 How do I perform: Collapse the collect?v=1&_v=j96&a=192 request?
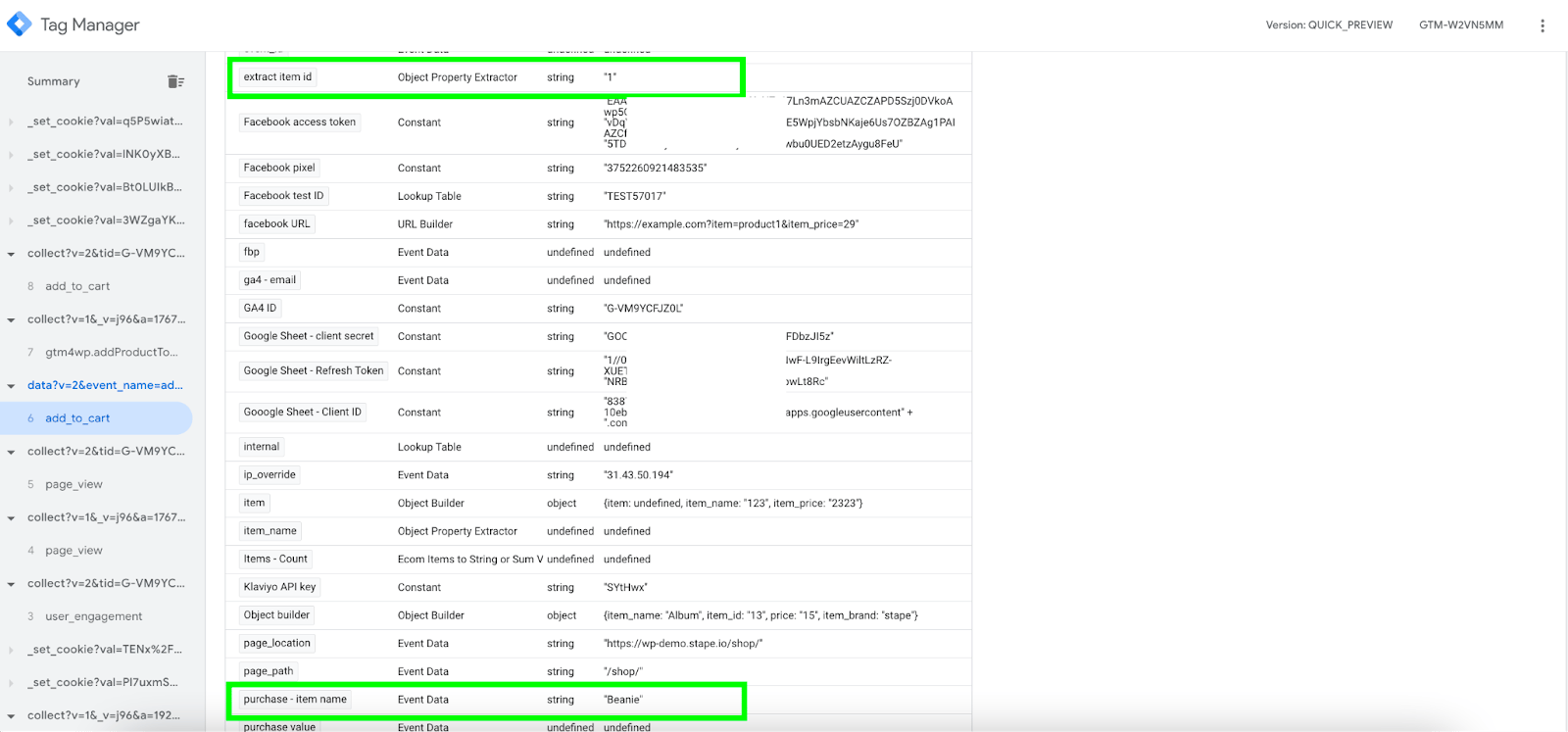click(x=11, y=716)
